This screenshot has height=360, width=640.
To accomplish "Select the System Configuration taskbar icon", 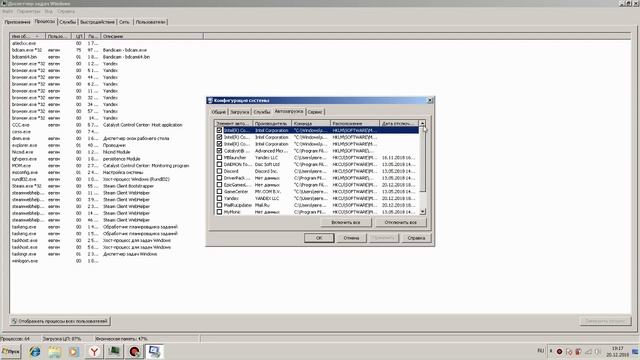I will pos(155,351).
